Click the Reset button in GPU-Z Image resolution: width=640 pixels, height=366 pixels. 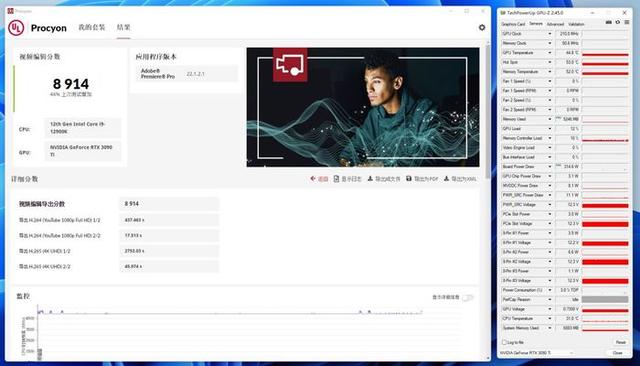[x=620, y=342]
